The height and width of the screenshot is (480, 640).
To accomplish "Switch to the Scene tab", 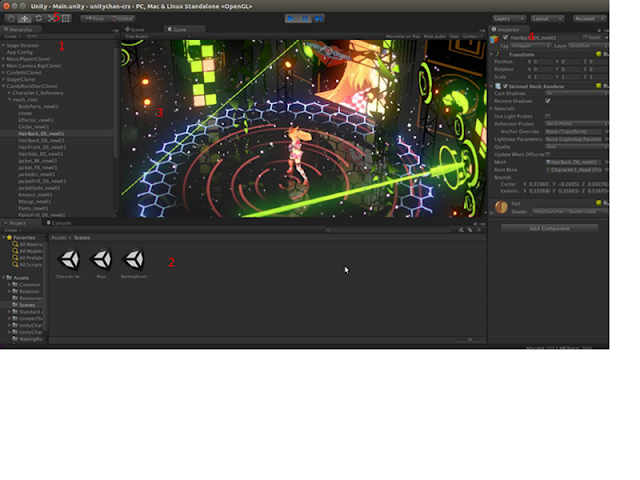I will tap(135, 29).
